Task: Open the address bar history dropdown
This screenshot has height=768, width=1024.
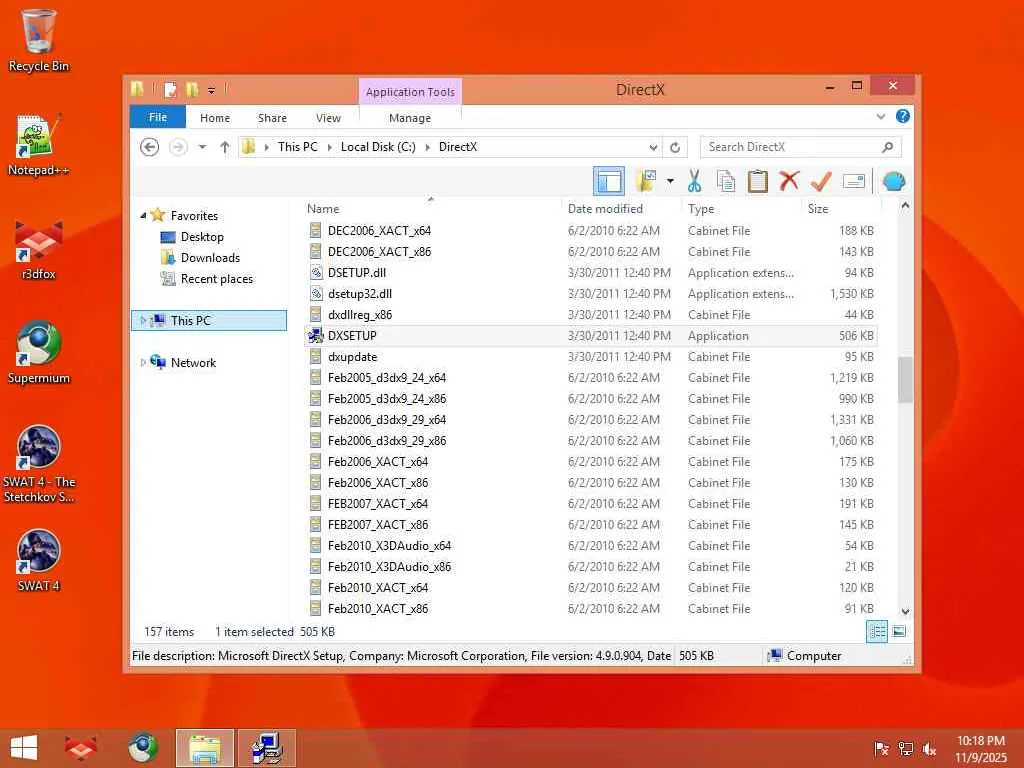Action: 653,148
